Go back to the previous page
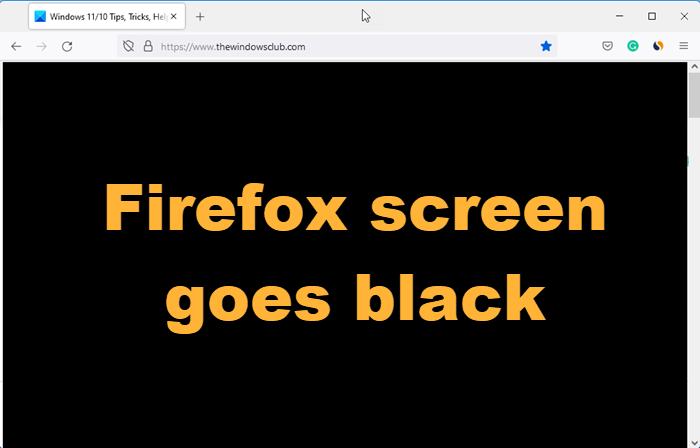The width and height of the screenshot is (700, 448). click(16, 46)
